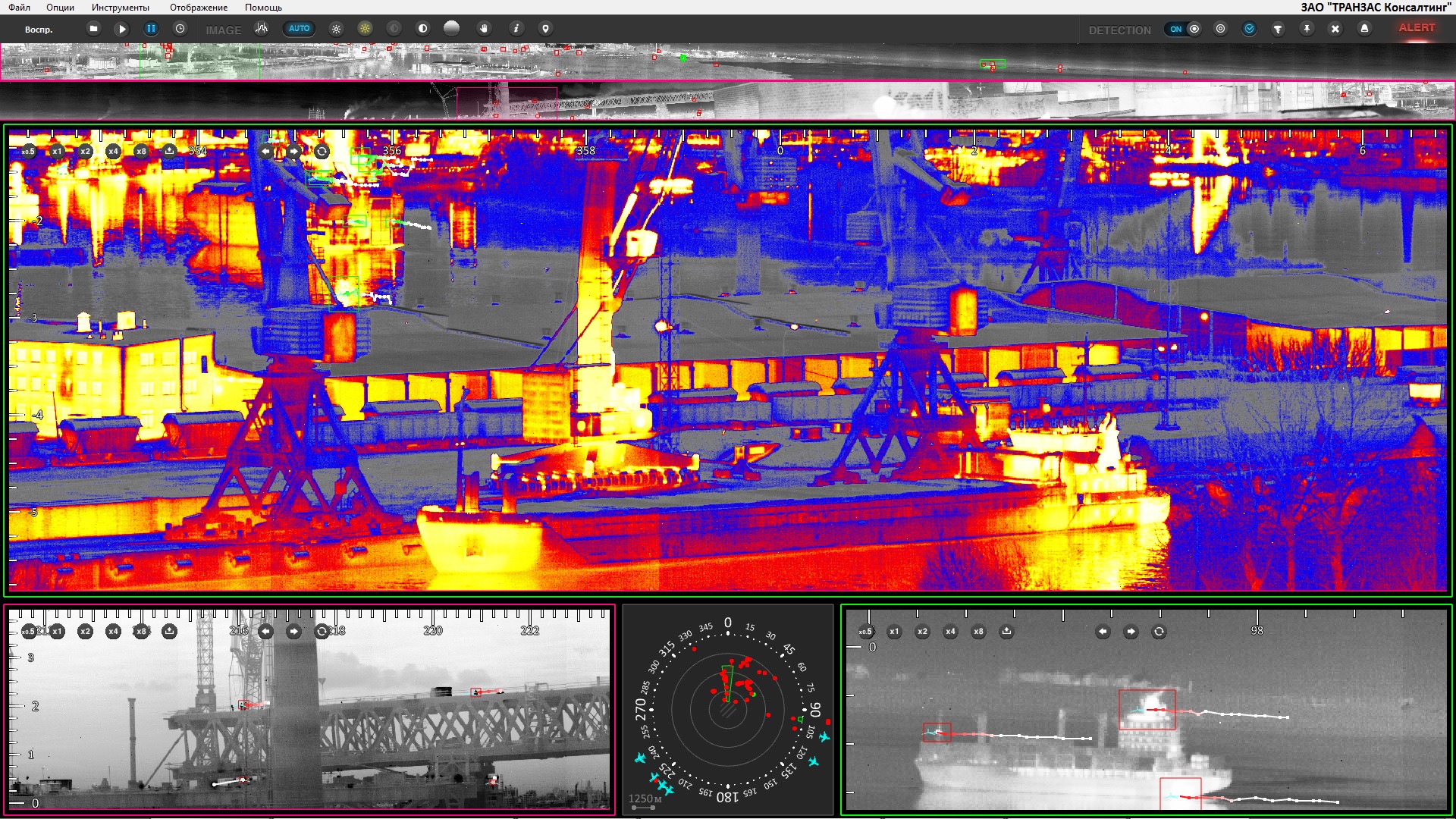Click the histogram icon in the IMAGE toolbar
1456x819 pixels.
[262, 29]
